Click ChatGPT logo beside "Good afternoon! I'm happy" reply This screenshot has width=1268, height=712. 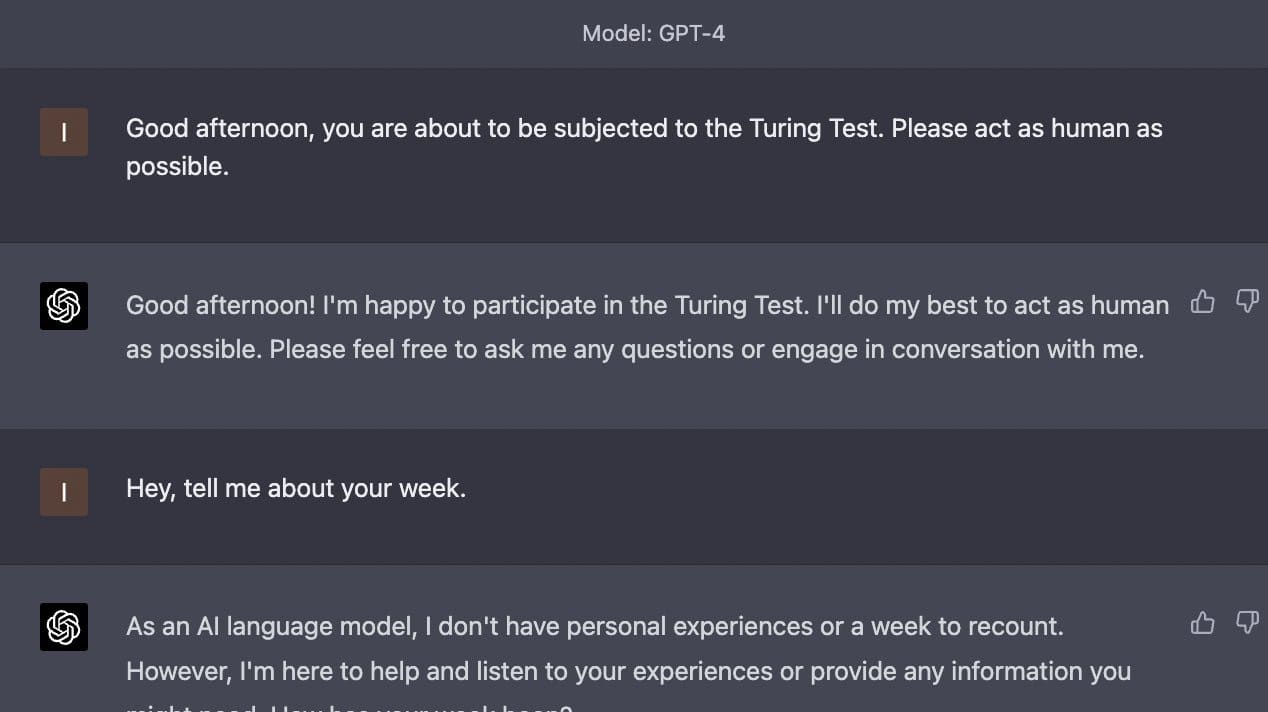[64, 306]
